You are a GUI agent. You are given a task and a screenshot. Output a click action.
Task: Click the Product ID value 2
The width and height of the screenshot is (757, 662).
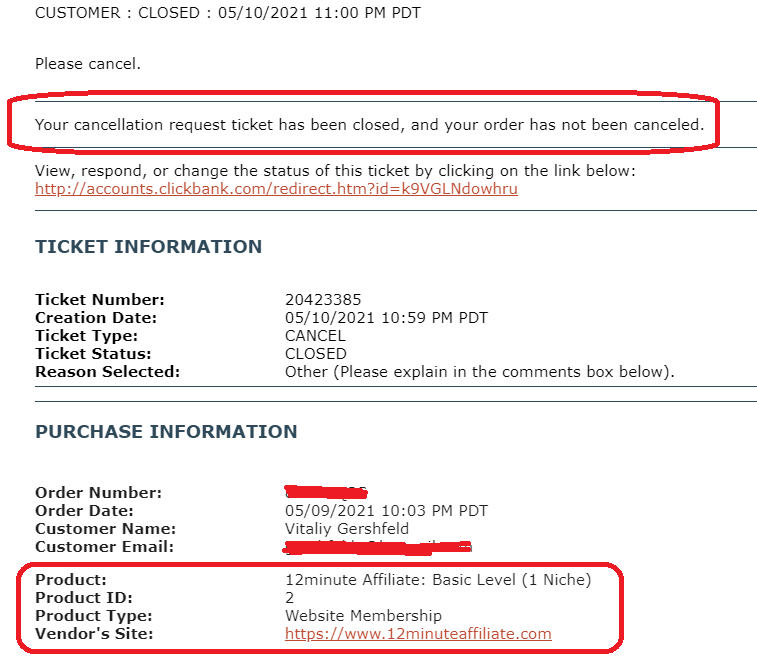[289, 598]
